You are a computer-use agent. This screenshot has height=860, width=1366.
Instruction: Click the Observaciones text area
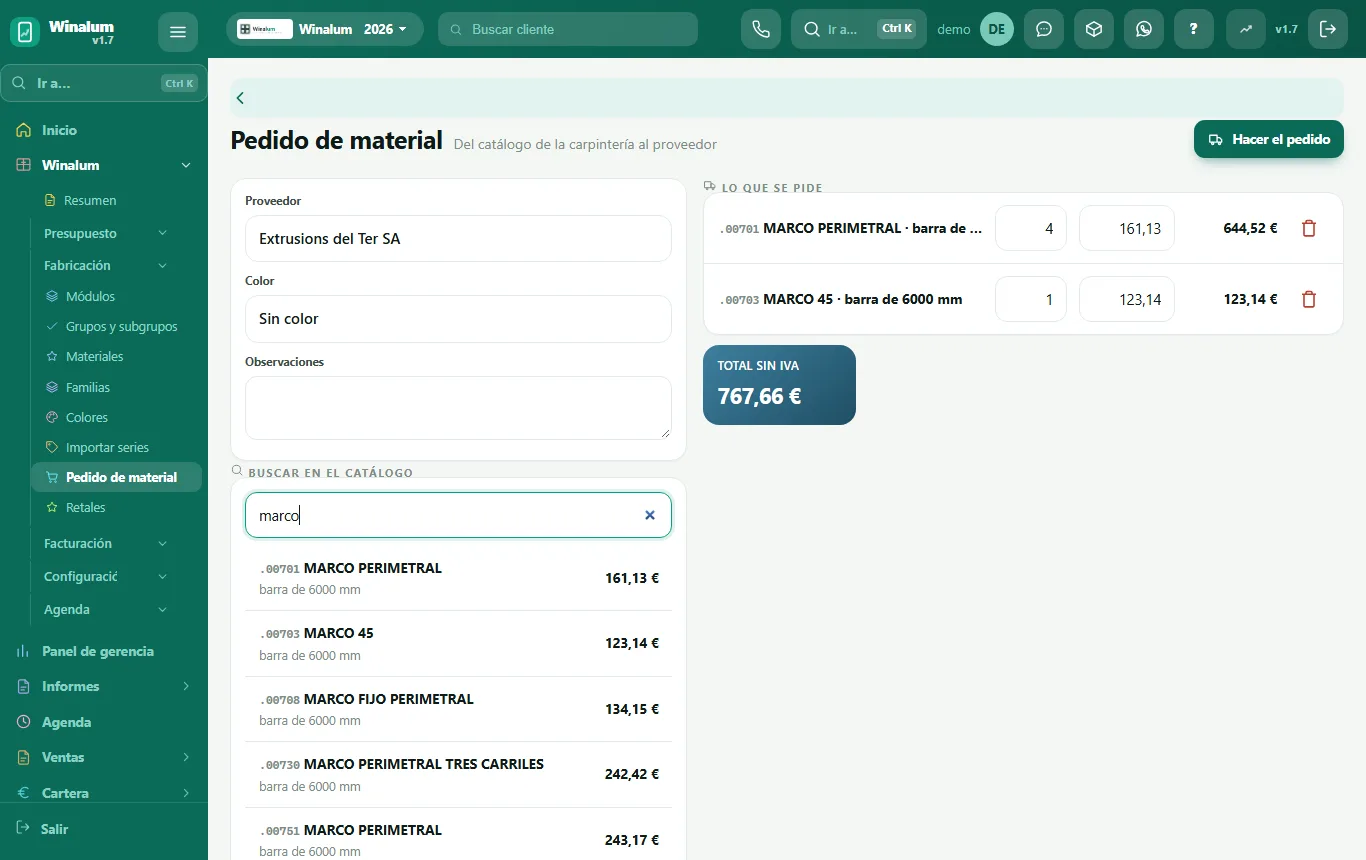click(x=458, y=408)
